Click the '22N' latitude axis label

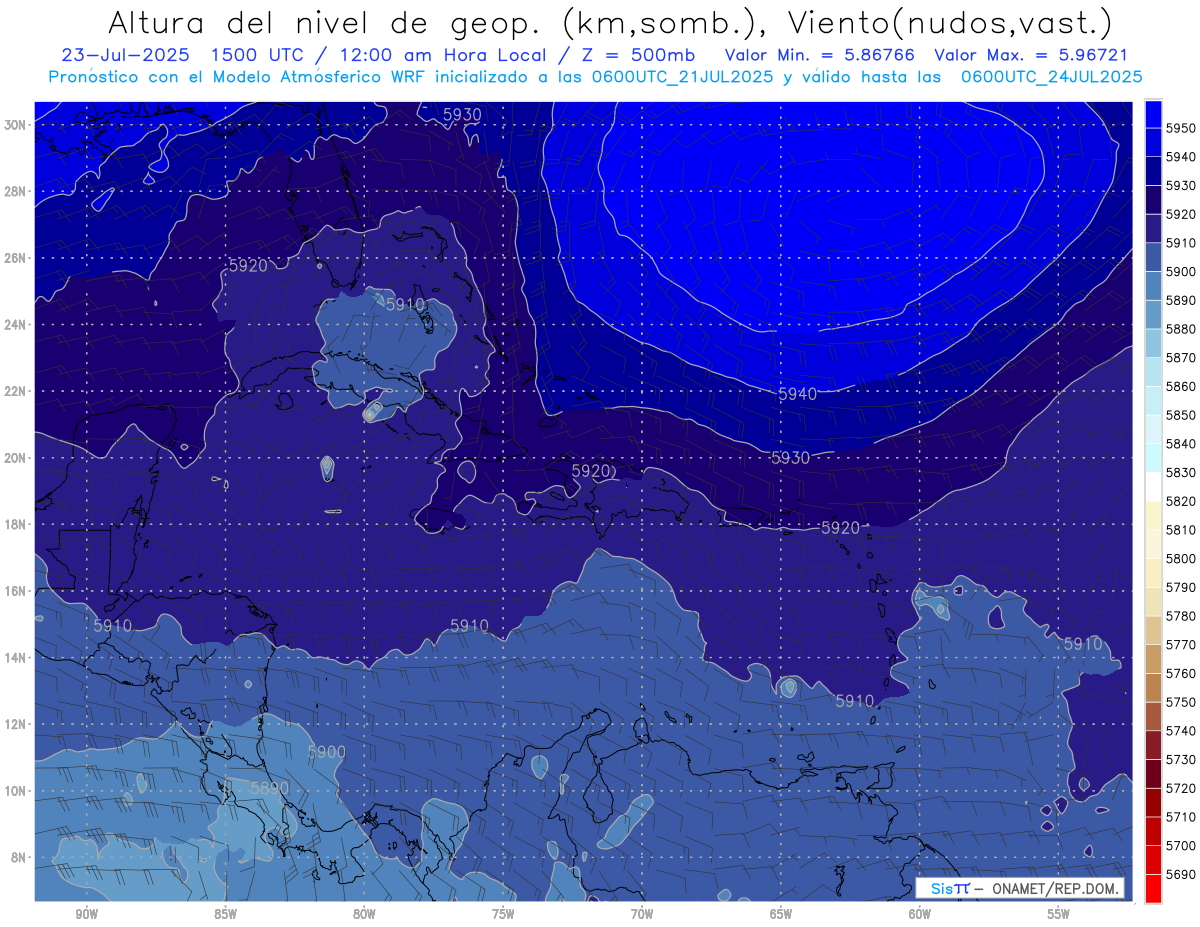point(16,391)
